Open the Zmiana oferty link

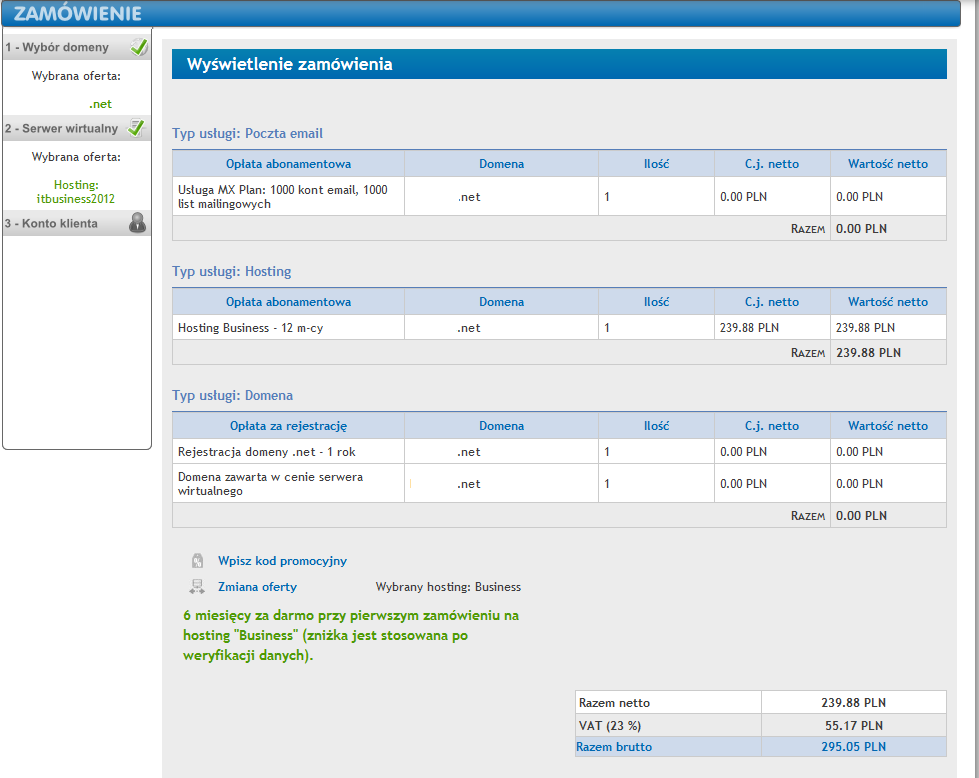point(257,587)
